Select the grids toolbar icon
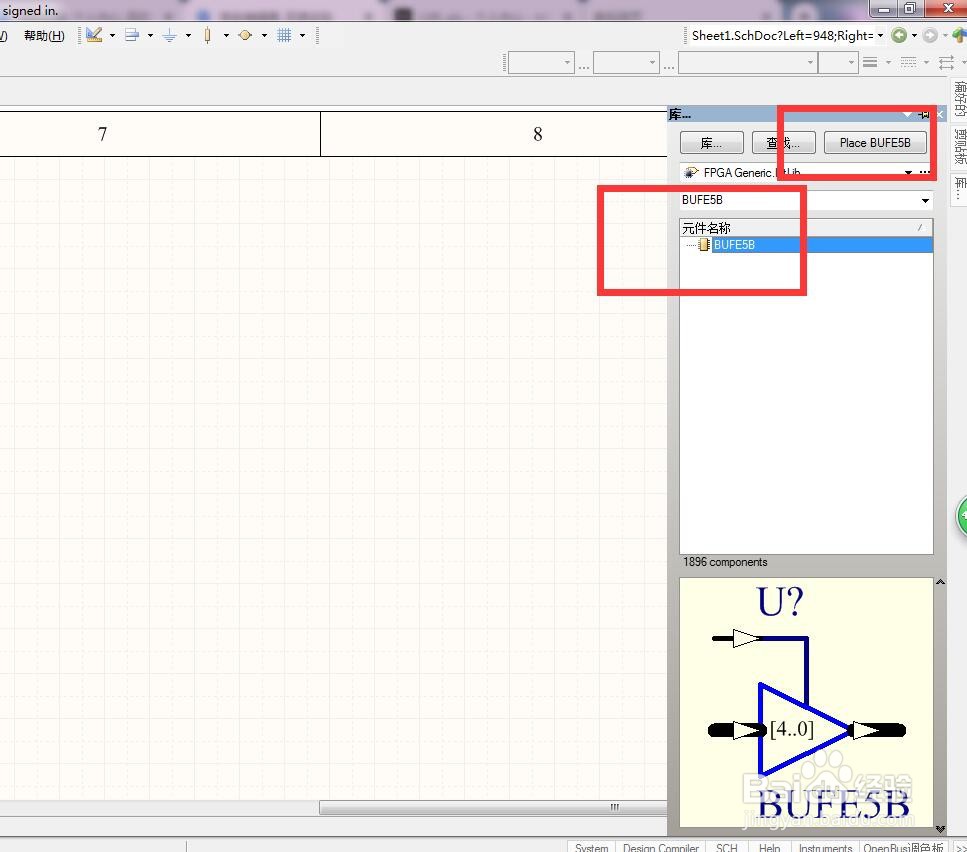Viewport: 967px width, 852px height. tap(284, 35)
